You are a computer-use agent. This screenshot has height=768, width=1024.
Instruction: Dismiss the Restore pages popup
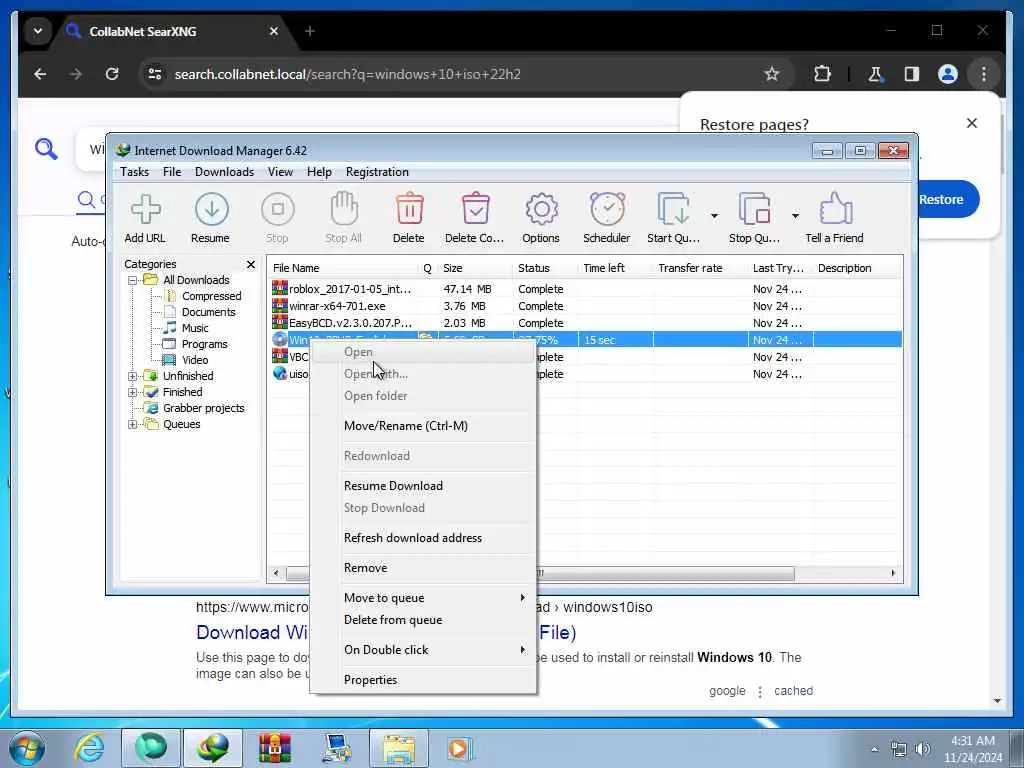coord(972,123)
